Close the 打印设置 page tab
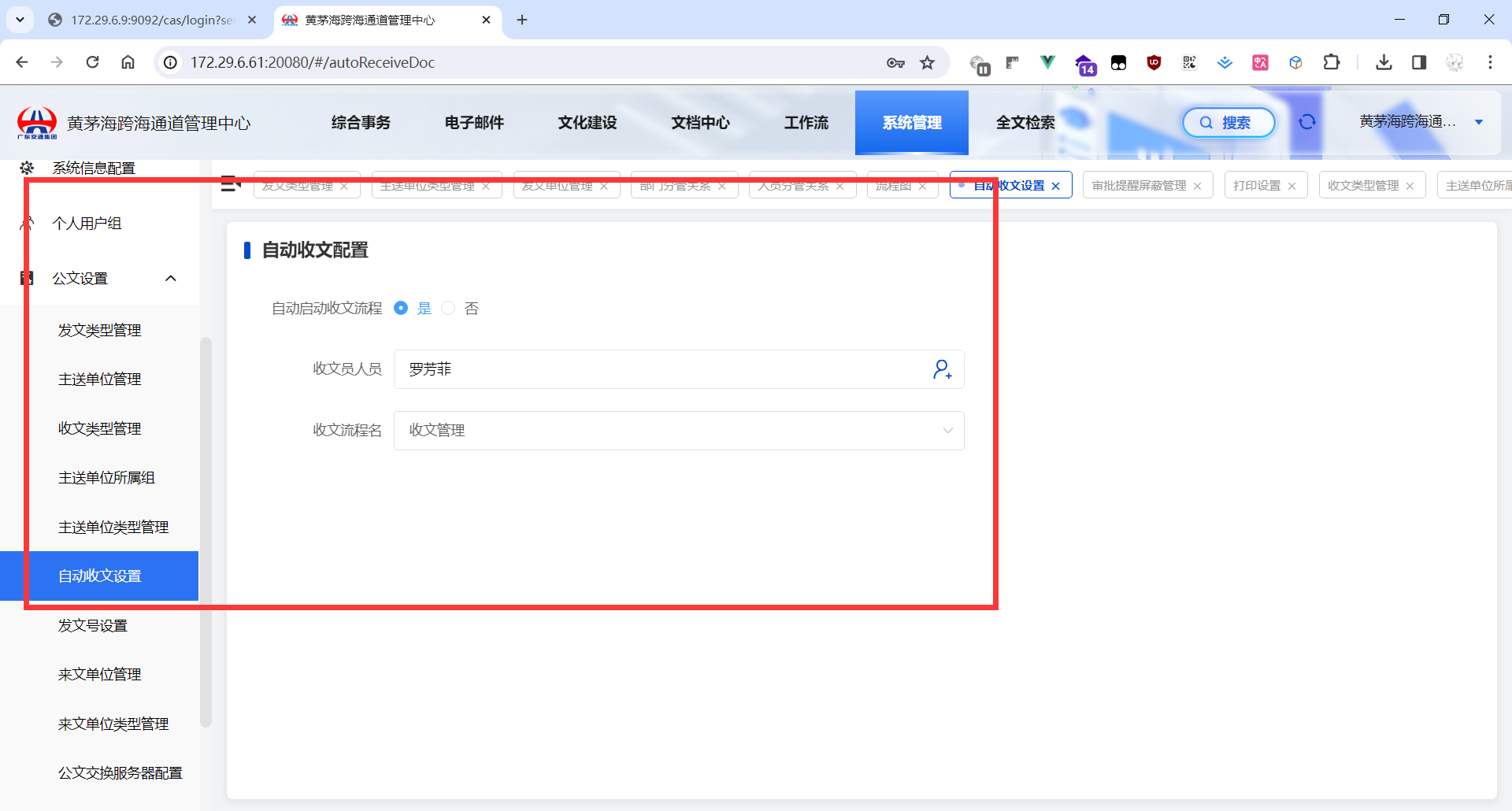Viewport: 1512px width, 811px height. click(1291, 186)
